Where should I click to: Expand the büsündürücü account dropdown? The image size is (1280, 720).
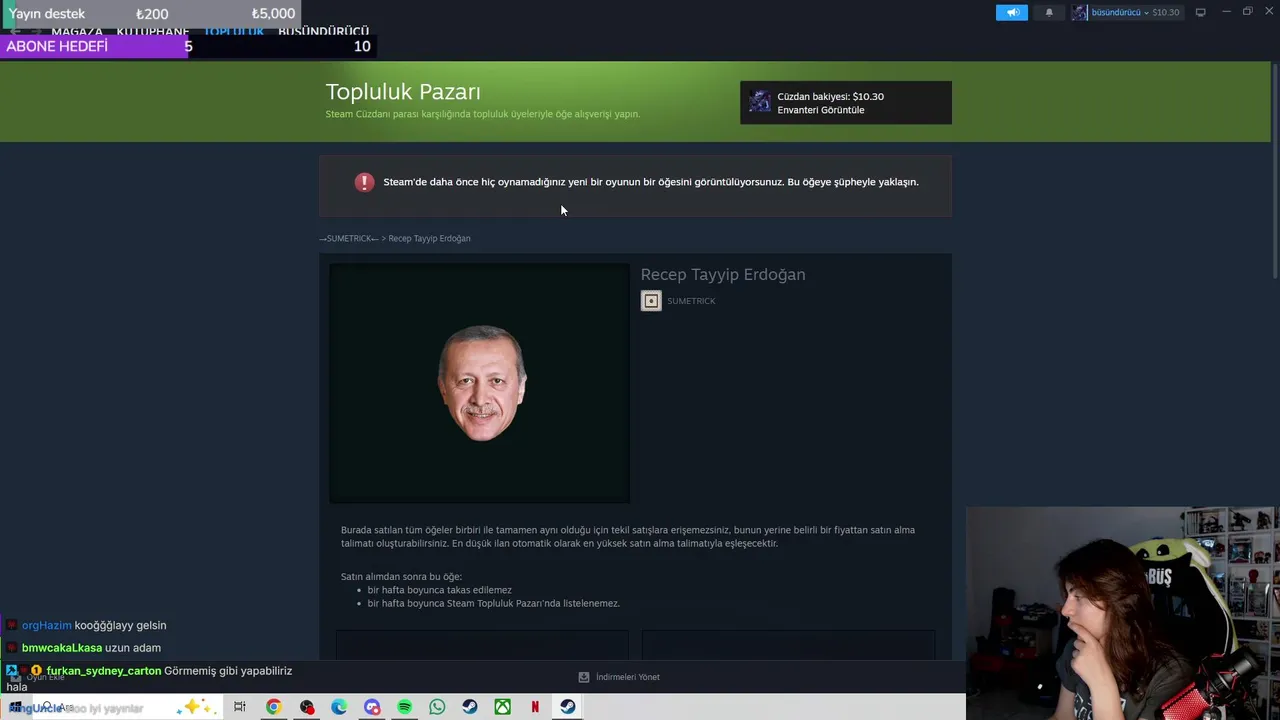click(x=1134, y=12)
